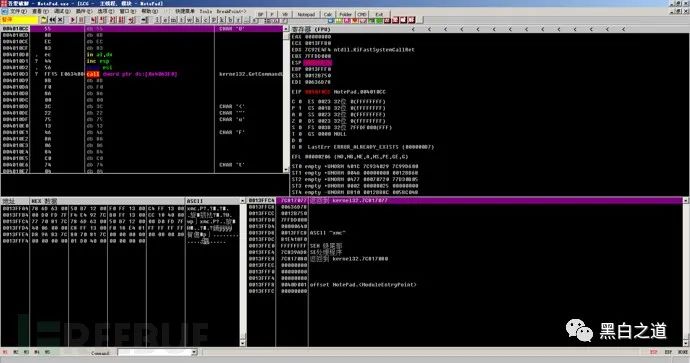Click the close program X toolbar icon
The width and height of the screenshot is (690, 363).
[x=60, y=20]
